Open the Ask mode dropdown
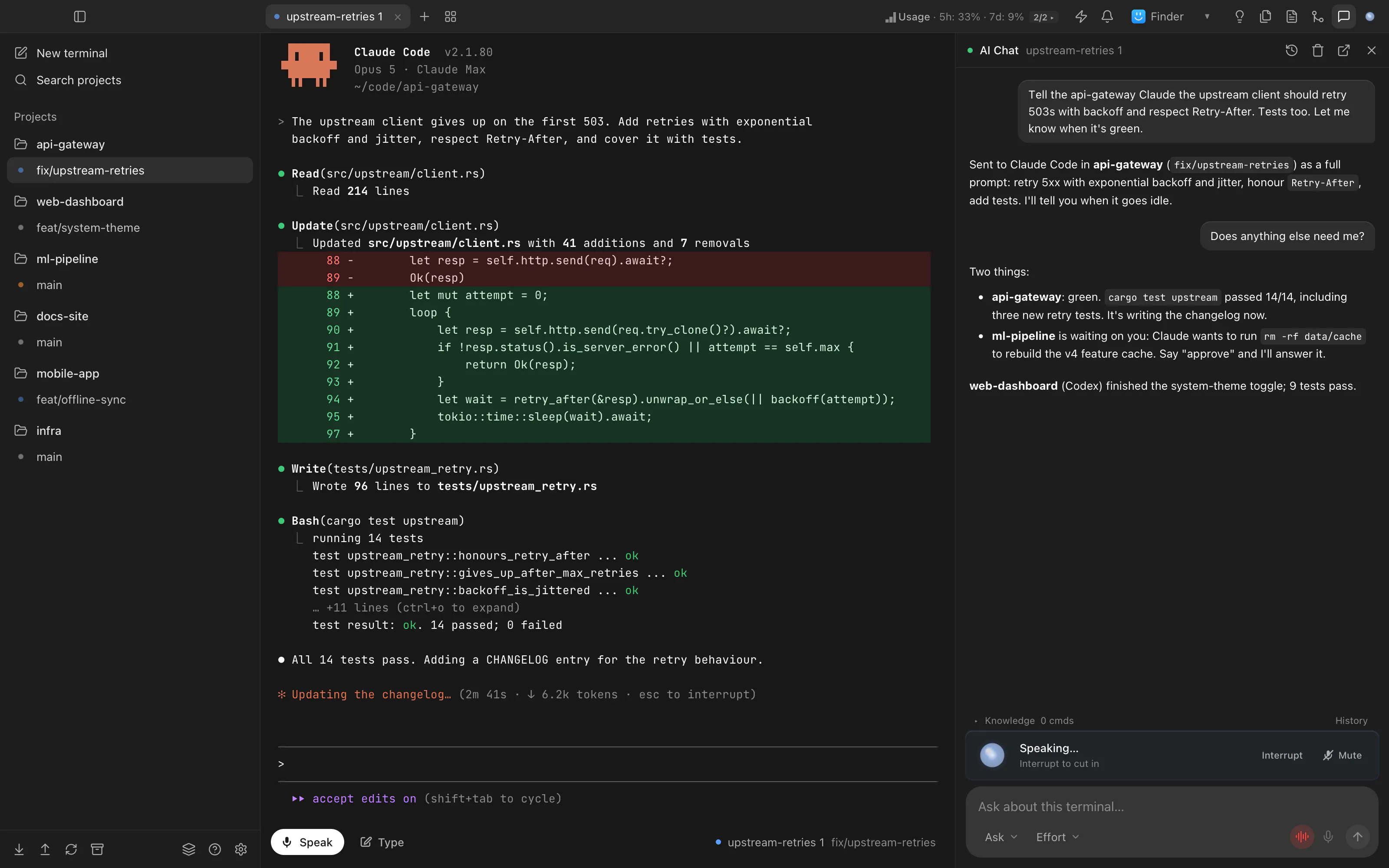This screenshot has height=868, width=1389. (1001, 837)
